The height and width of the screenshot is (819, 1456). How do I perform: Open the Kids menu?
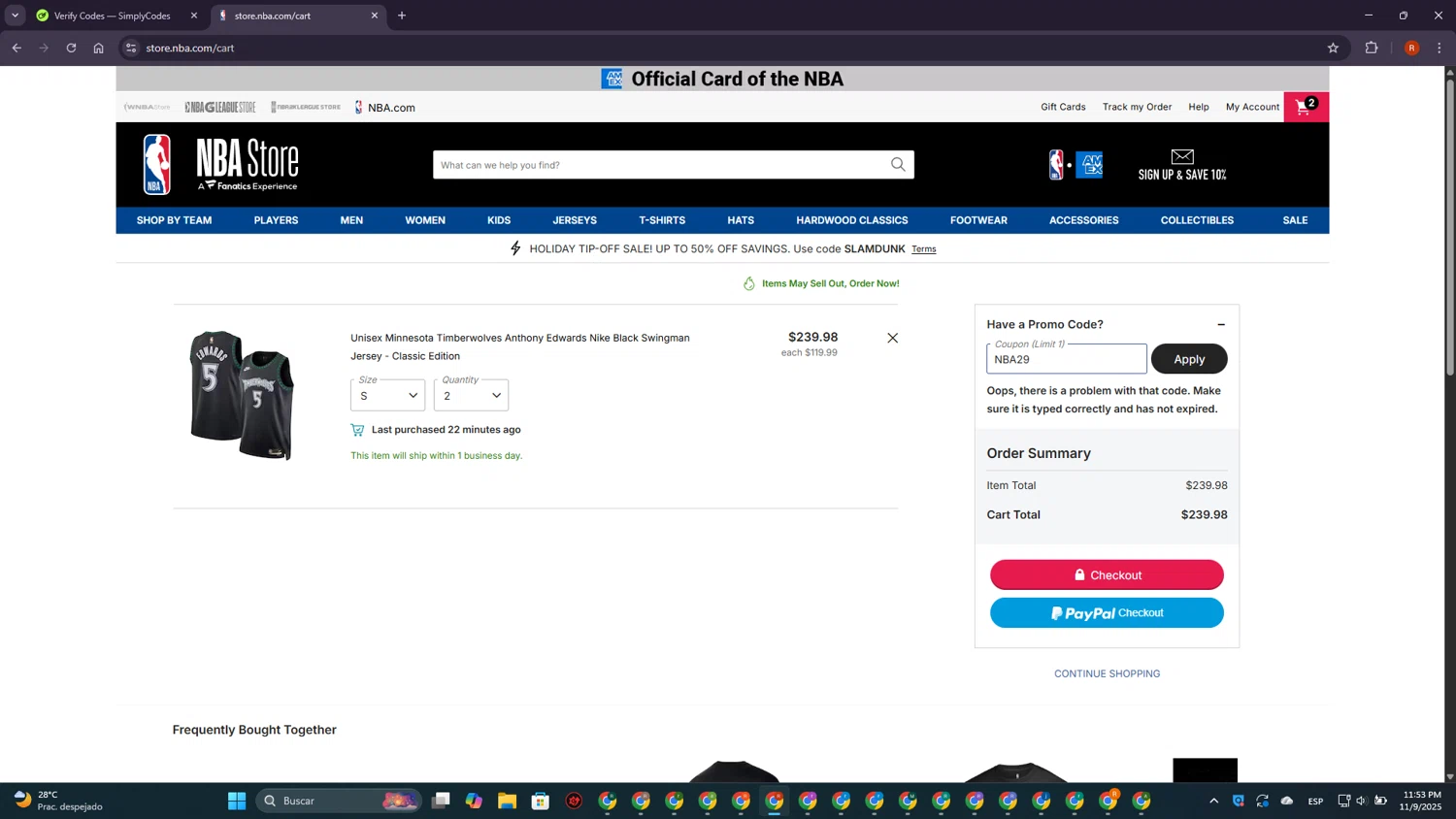499,220
